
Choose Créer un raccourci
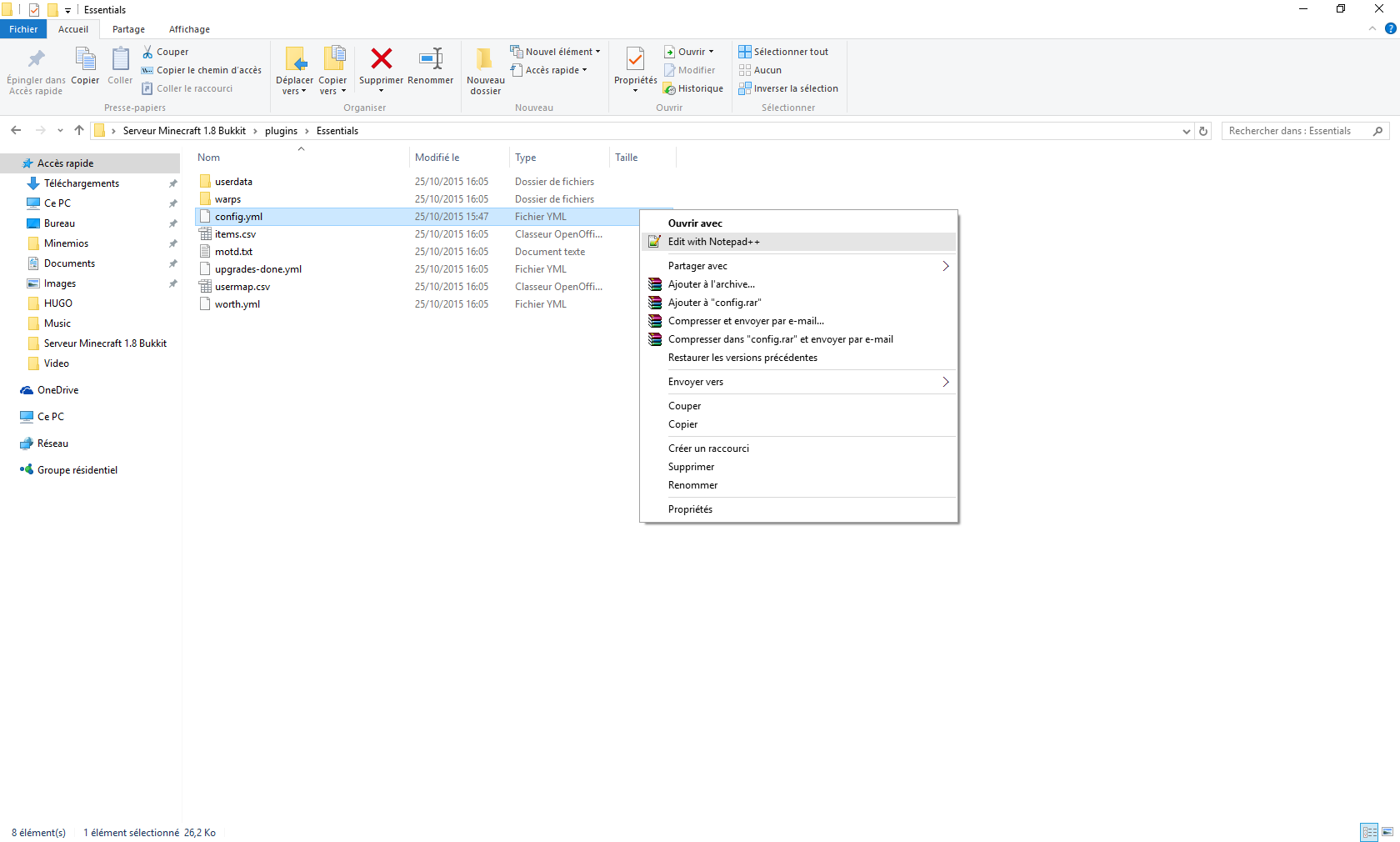click(x=798, y=449)
